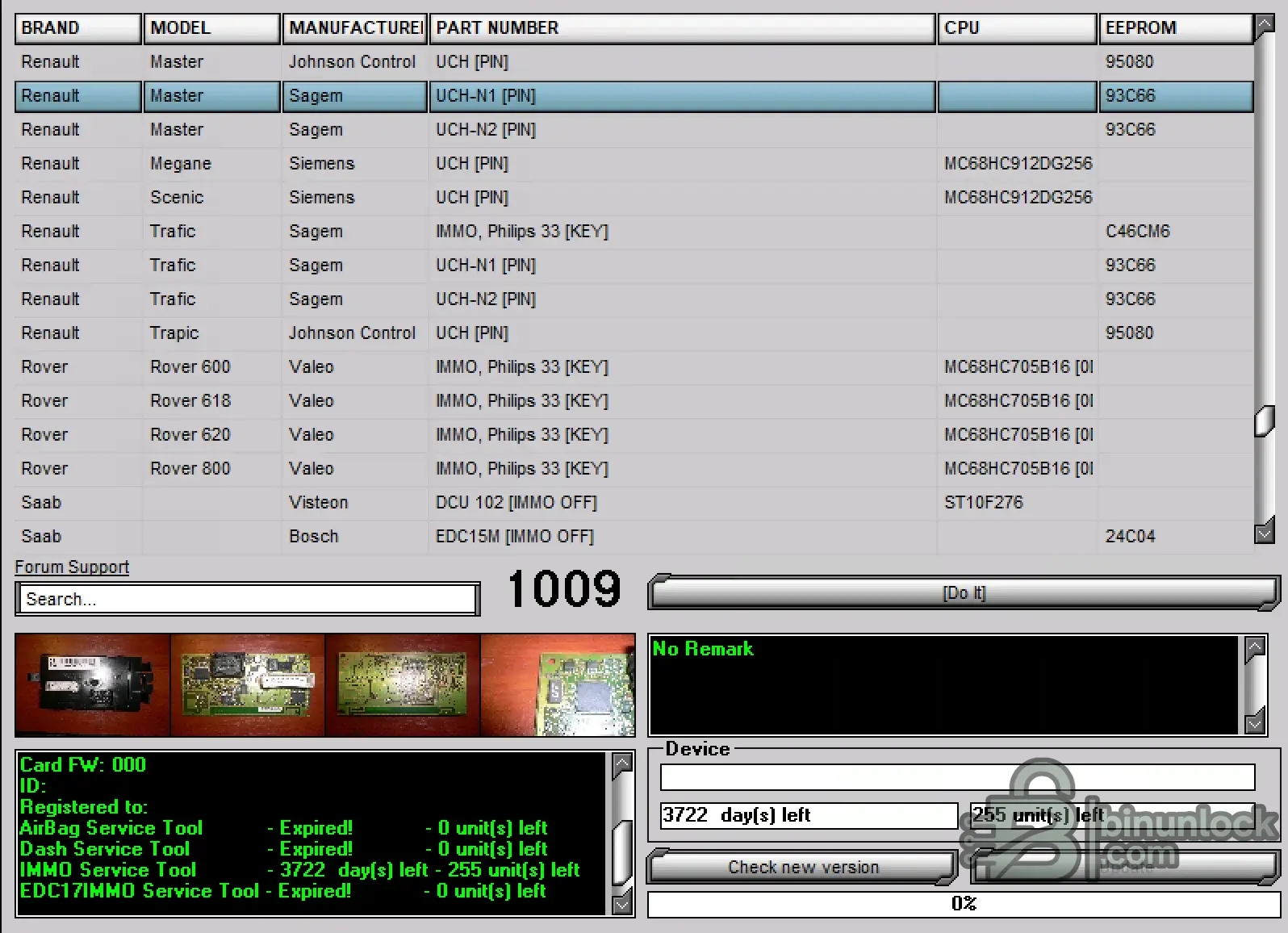Image resolution: width=1288 pixels, height=933 pixels.
Task: Select the Renault Master Johnson Control 95080 row
Action: (x=634, y=62)
